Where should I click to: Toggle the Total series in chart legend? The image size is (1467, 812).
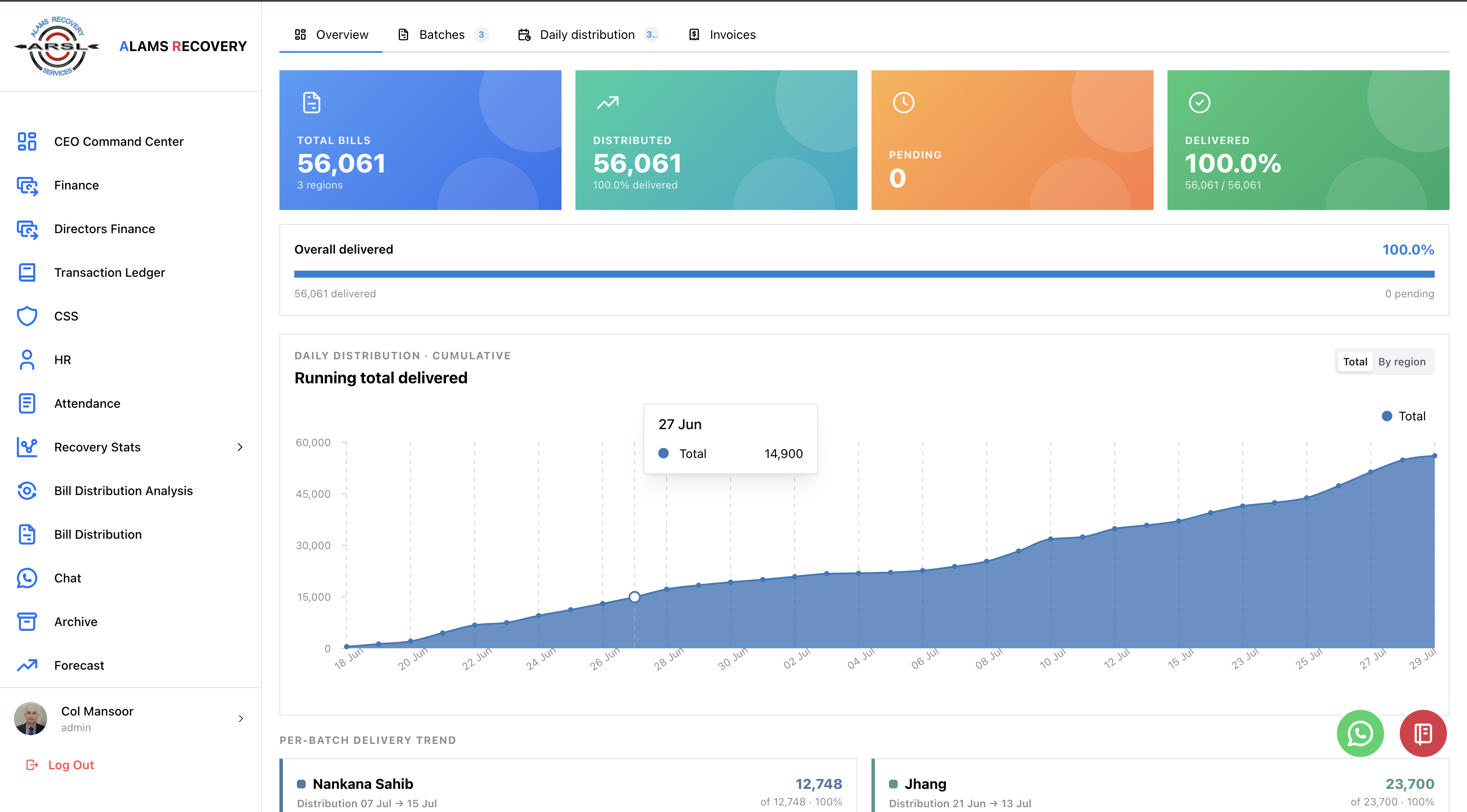(x=1403, y=416)
